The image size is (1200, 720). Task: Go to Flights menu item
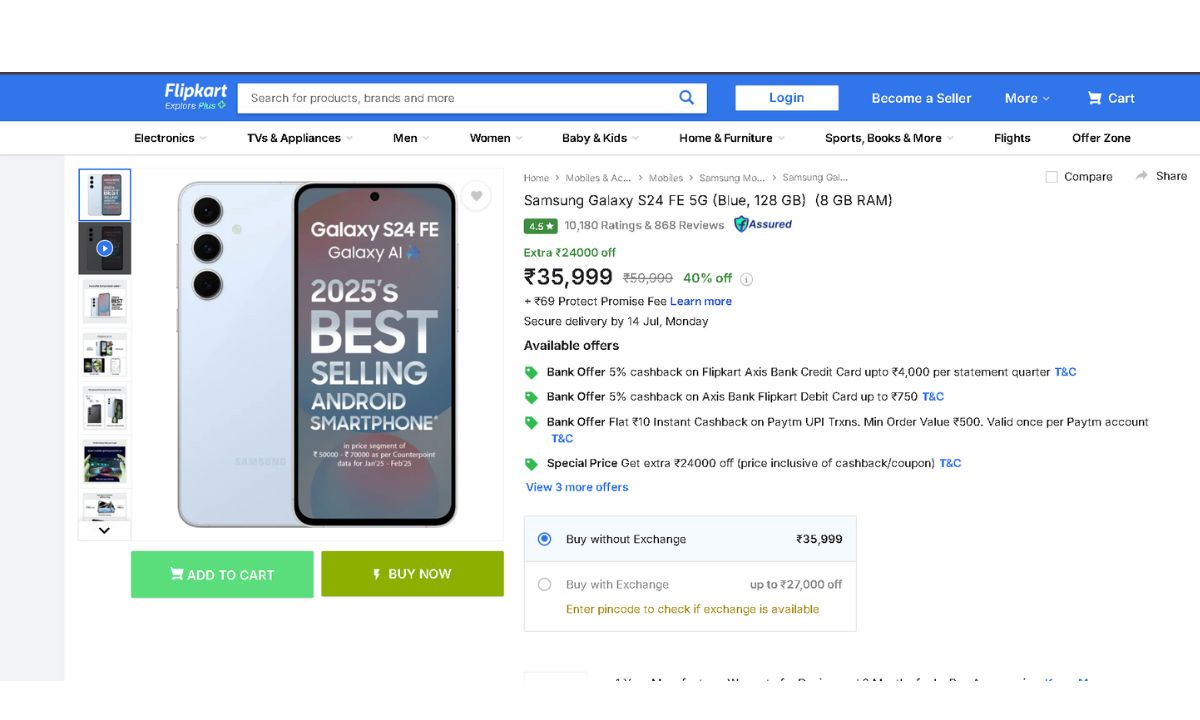[x=1012, y=138]
